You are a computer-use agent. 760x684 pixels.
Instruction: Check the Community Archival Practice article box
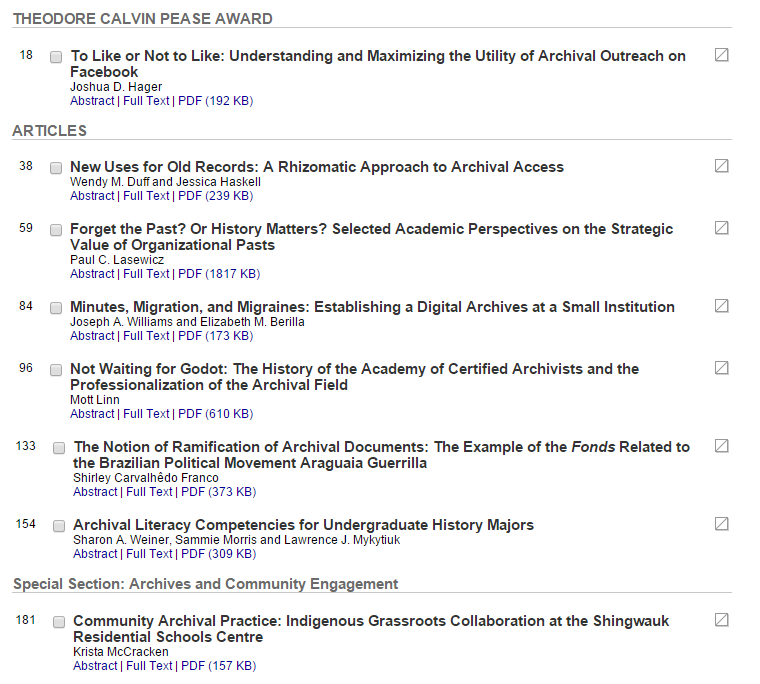click(x=59, y=622)
